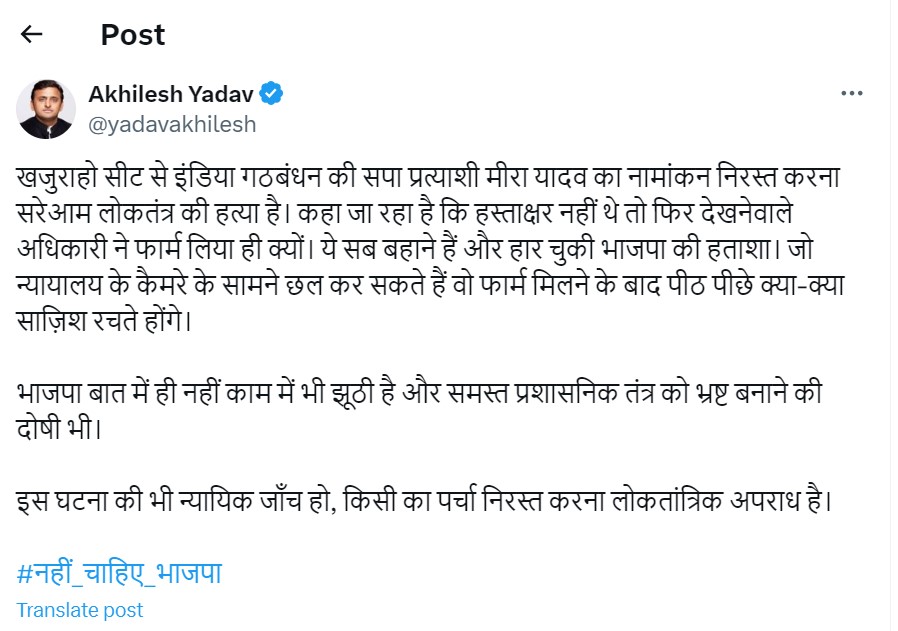
Task: Open the Akhilesh Yadav display name
Action: pyautogui.click(x=171, y=94)
